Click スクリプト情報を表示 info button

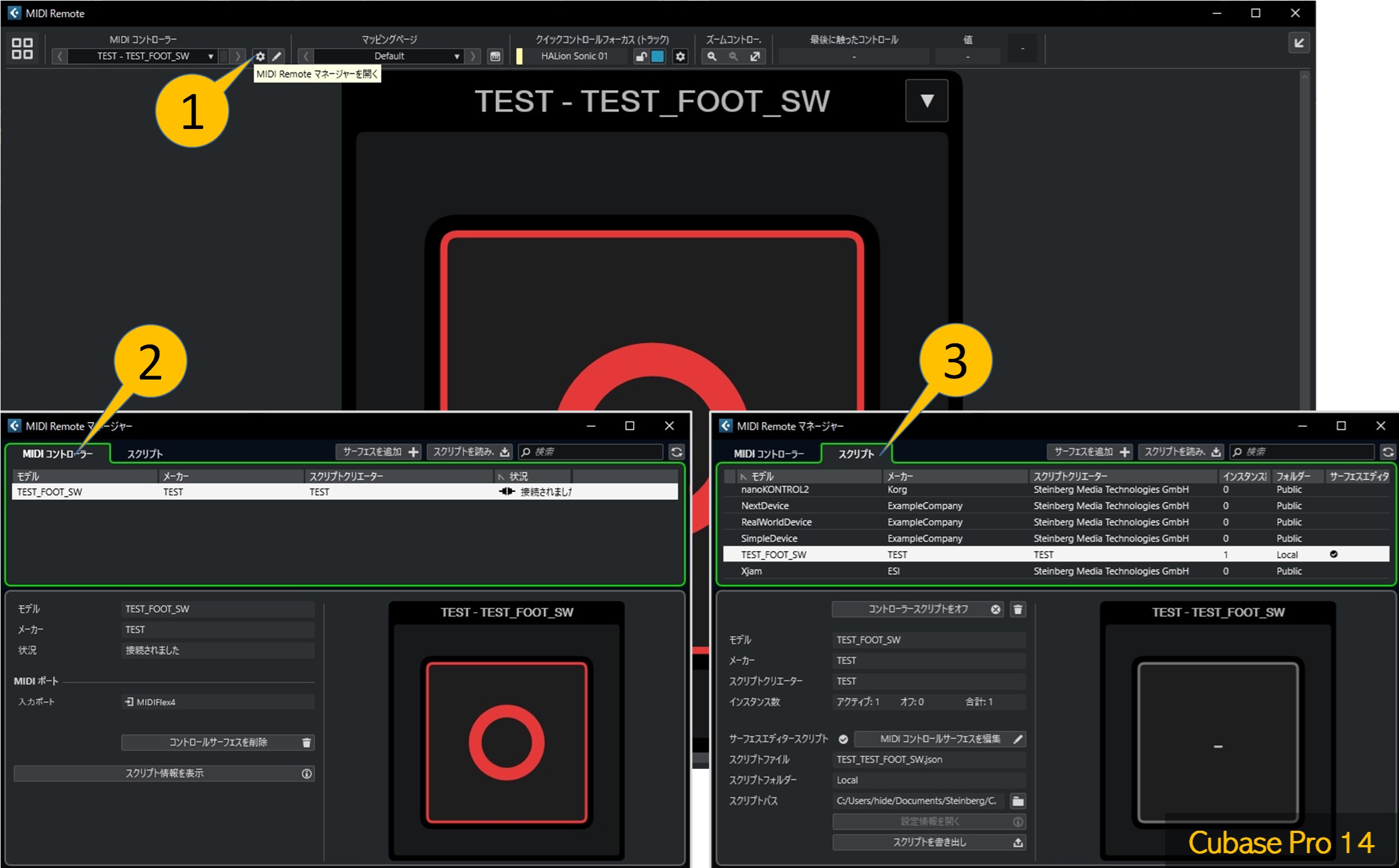(163, 773)
